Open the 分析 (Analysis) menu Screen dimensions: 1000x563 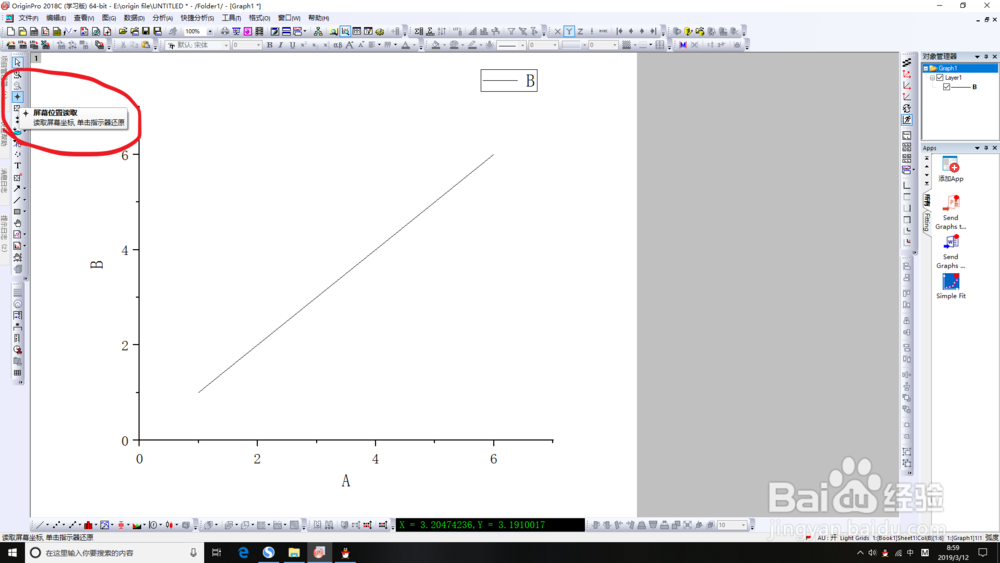pos(163,18)
